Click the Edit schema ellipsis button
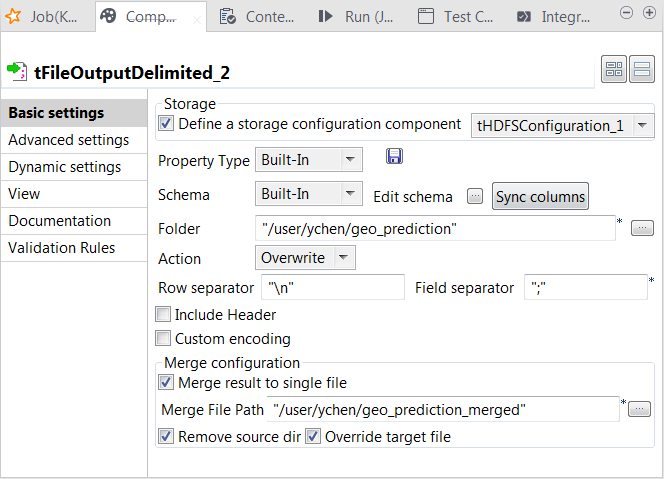 475,197
